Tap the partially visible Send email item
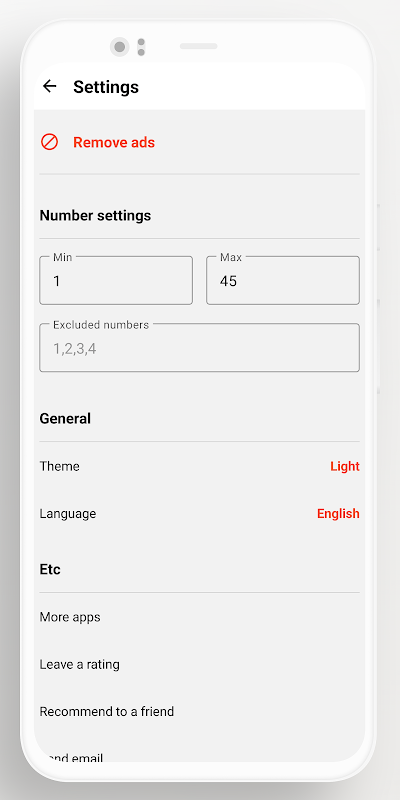 (71, 758)
